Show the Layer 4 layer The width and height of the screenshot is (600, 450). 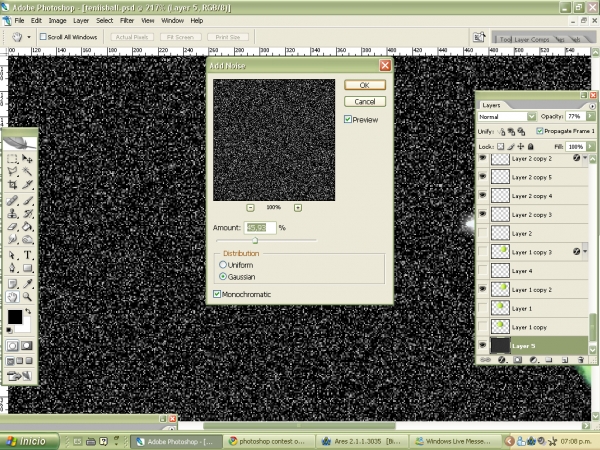coord(483,270)
